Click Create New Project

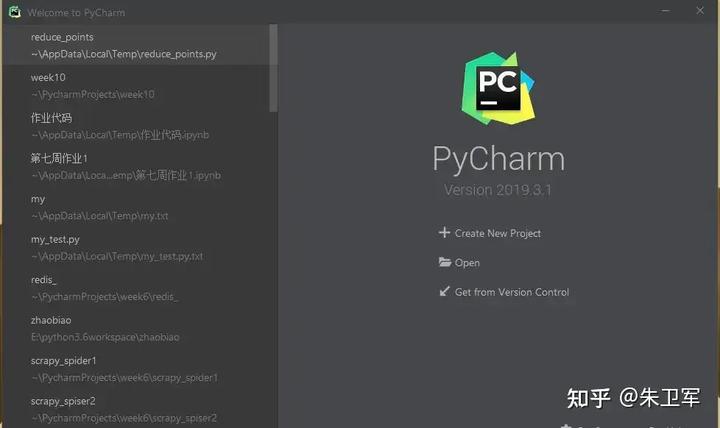[x=497, y=233]
